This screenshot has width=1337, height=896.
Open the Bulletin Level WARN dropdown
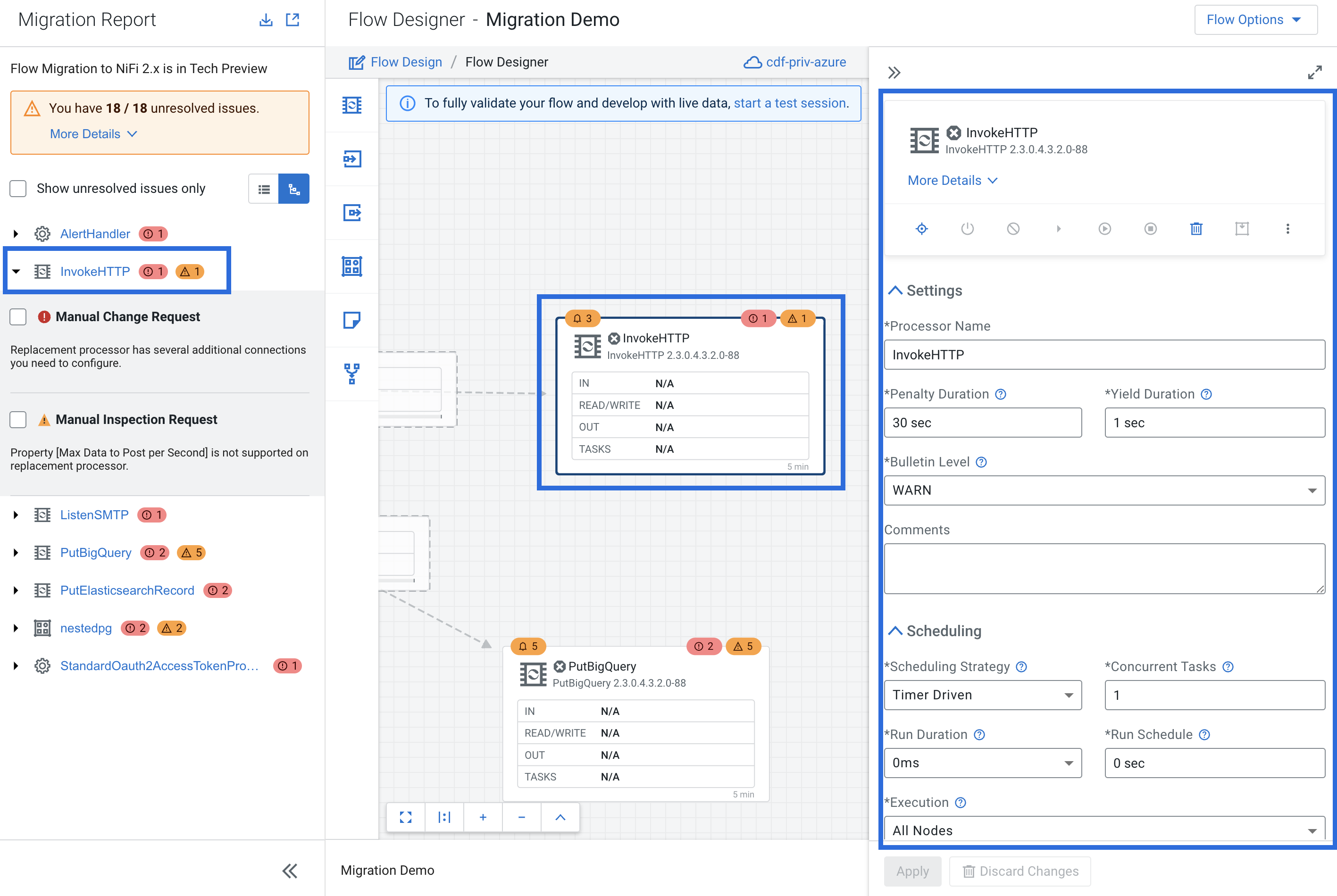1104,490
